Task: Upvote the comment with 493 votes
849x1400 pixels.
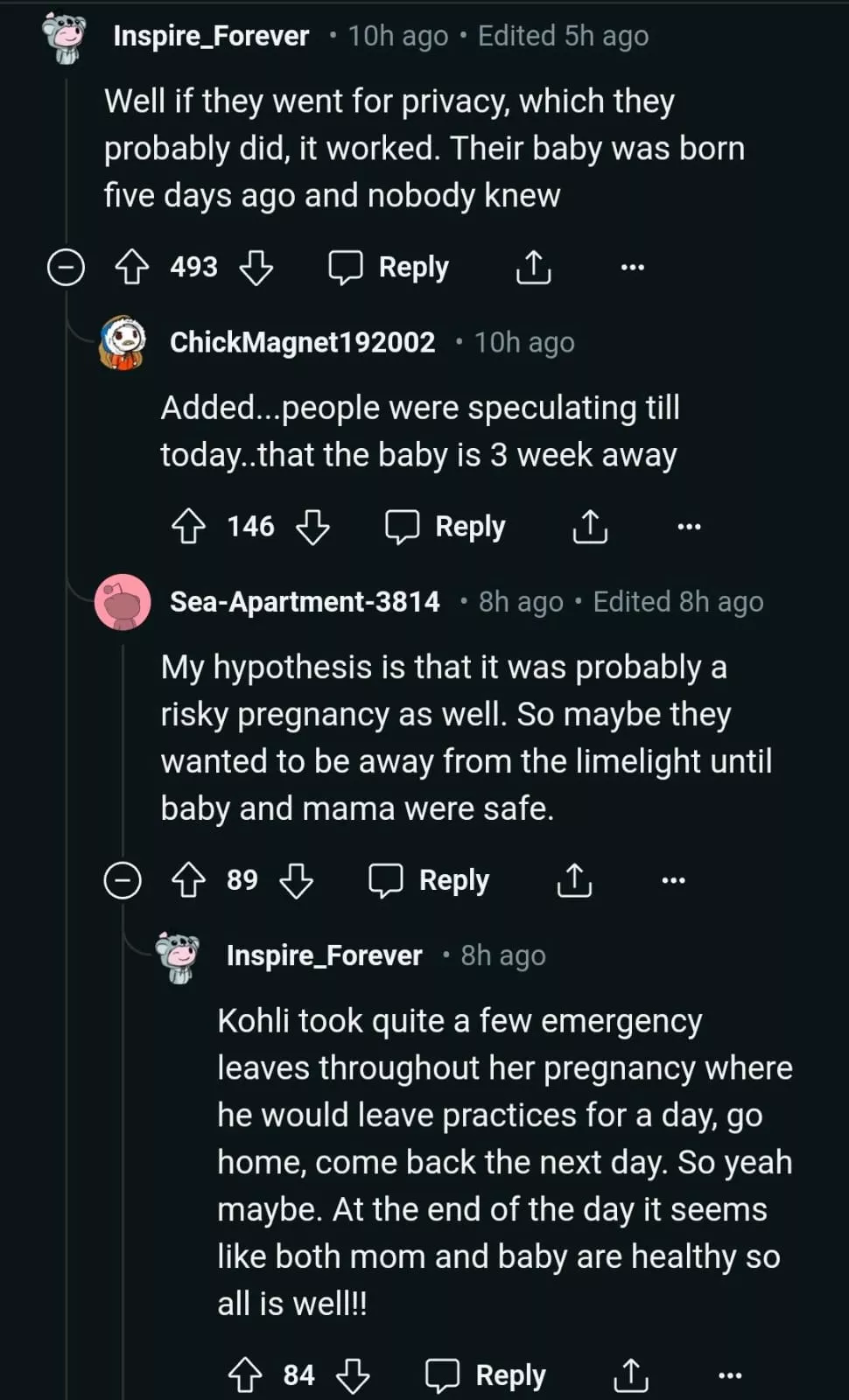Action: 132,267
